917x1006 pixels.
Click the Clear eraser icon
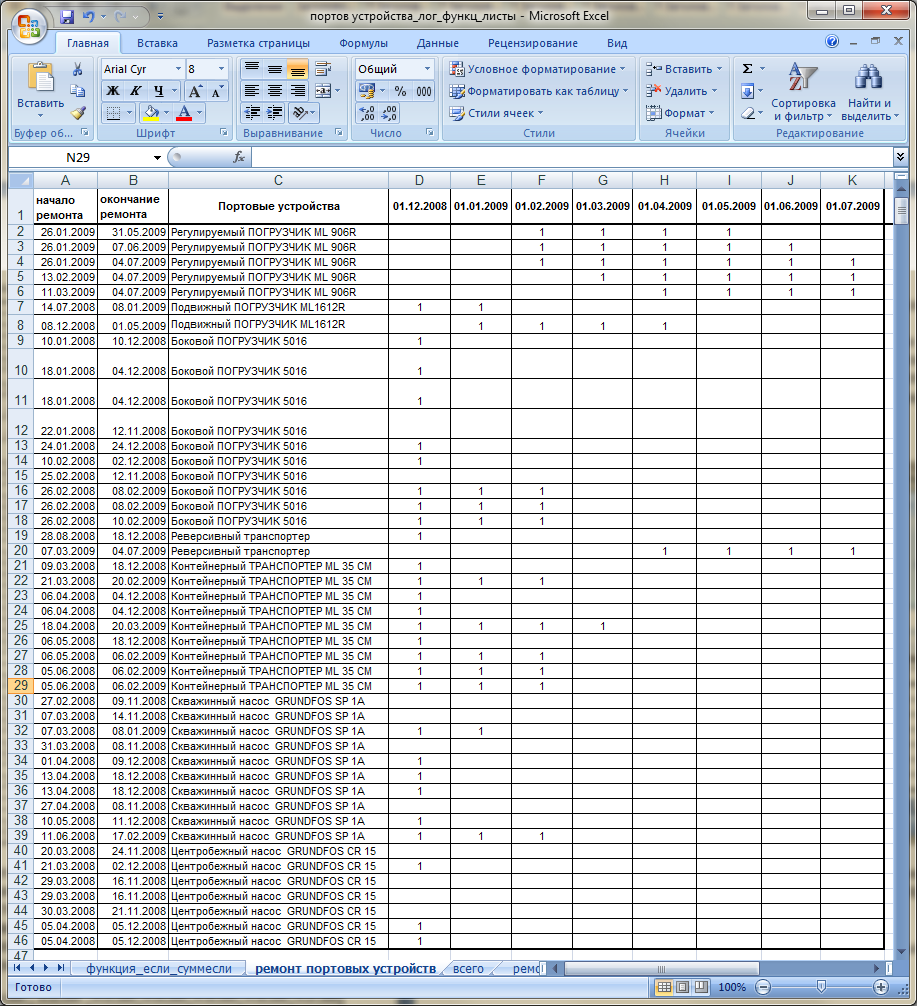748,114
